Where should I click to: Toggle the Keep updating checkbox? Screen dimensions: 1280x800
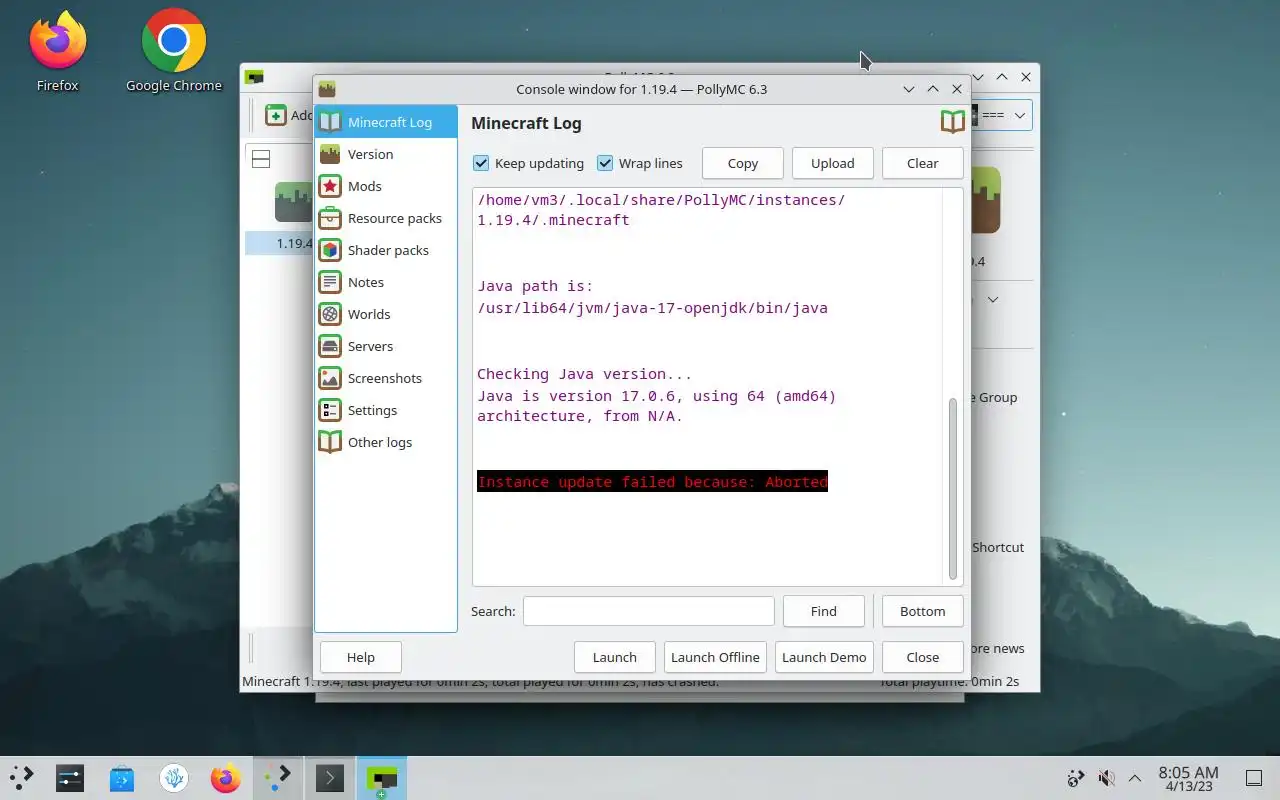[481, 163]
